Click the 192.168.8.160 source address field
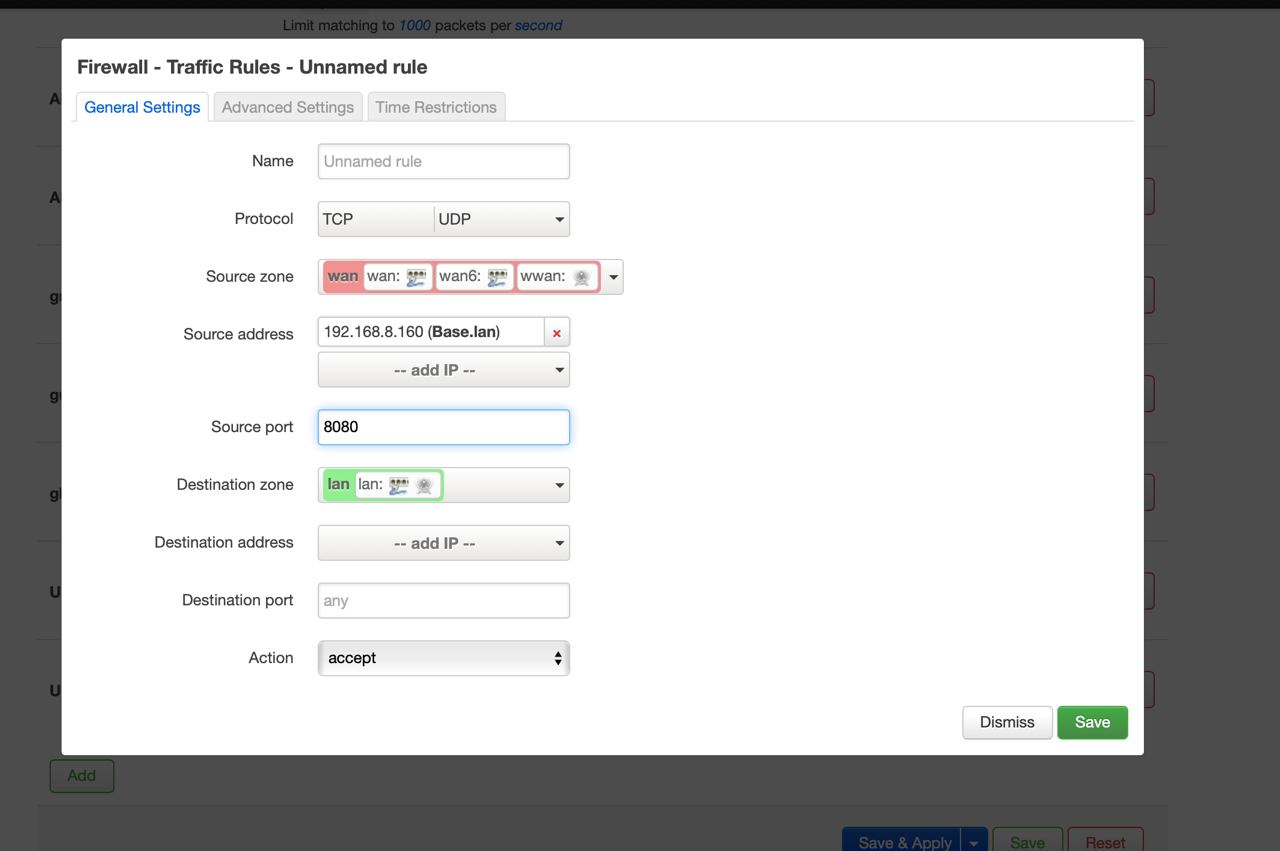 click(431, 332)
